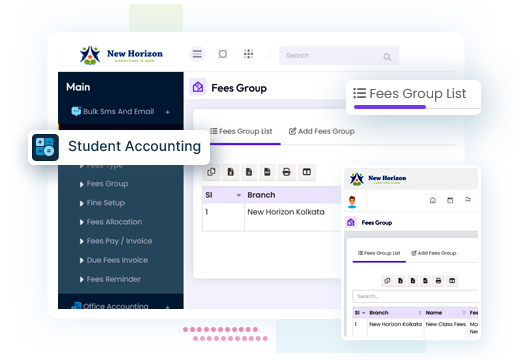Click the New Horizon logo in mobile preview
This screenshot has width=520, height=360.
click(x=378, y=179)
